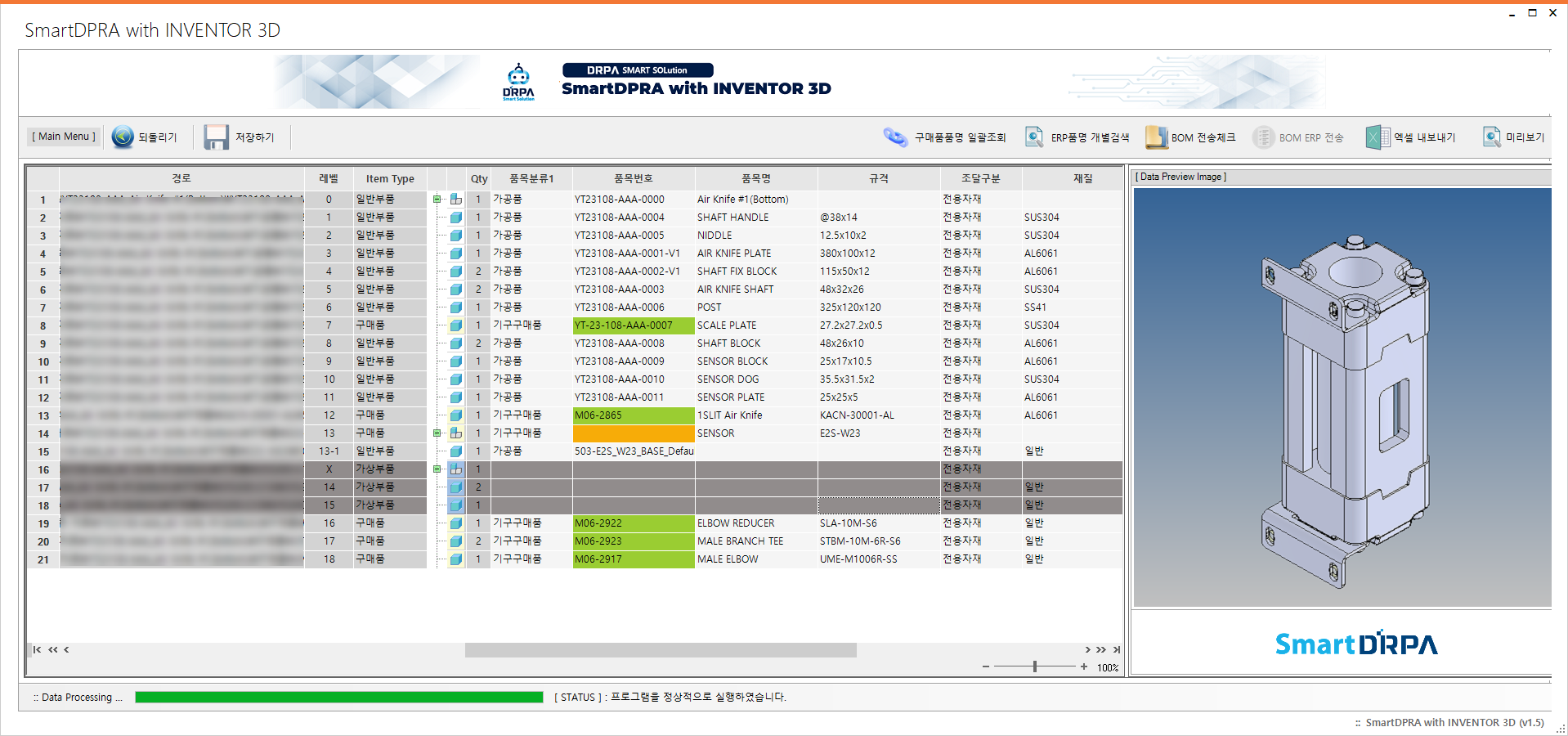Select cell M06-2917
Screen dimensions: 1568x736
tap(634, 559)
